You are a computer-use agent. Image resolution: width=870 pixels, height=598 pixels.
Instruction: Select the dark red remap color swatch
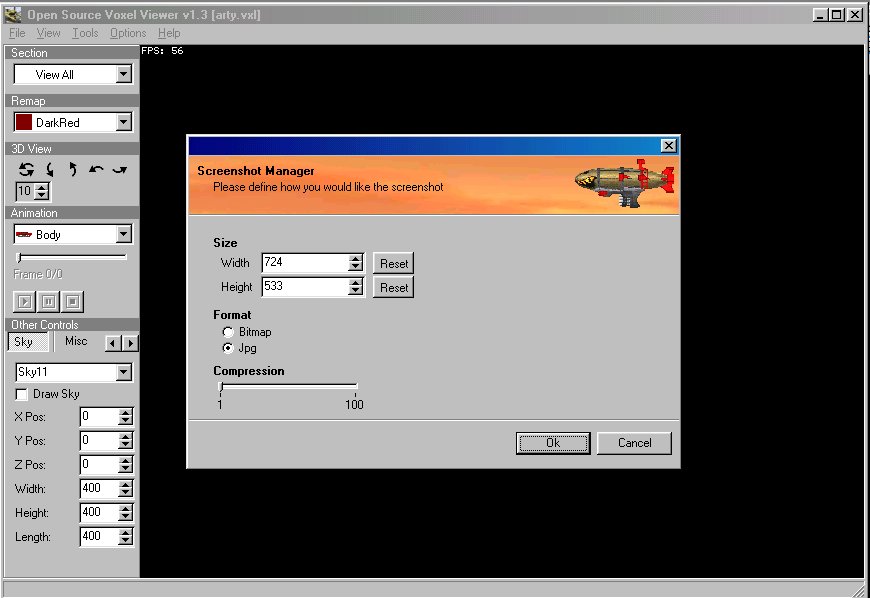(x=24, y=122)
